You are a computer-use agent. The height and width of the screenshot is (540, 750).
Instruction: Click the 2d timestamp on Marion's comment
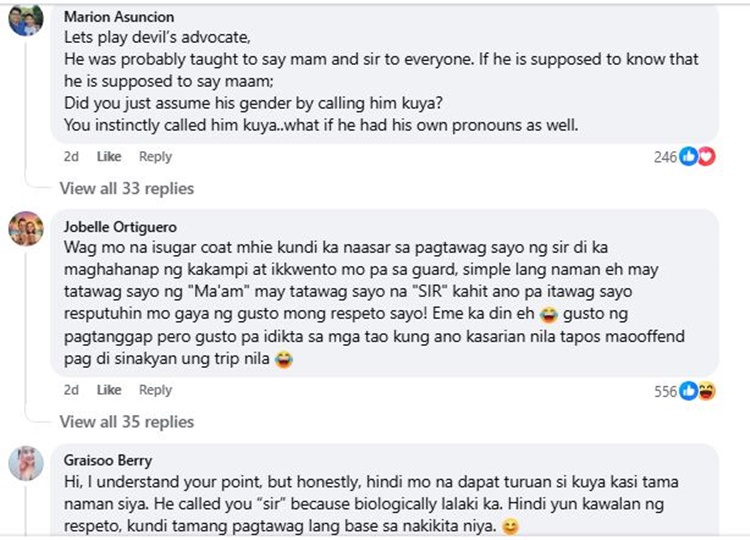(71, 157)
